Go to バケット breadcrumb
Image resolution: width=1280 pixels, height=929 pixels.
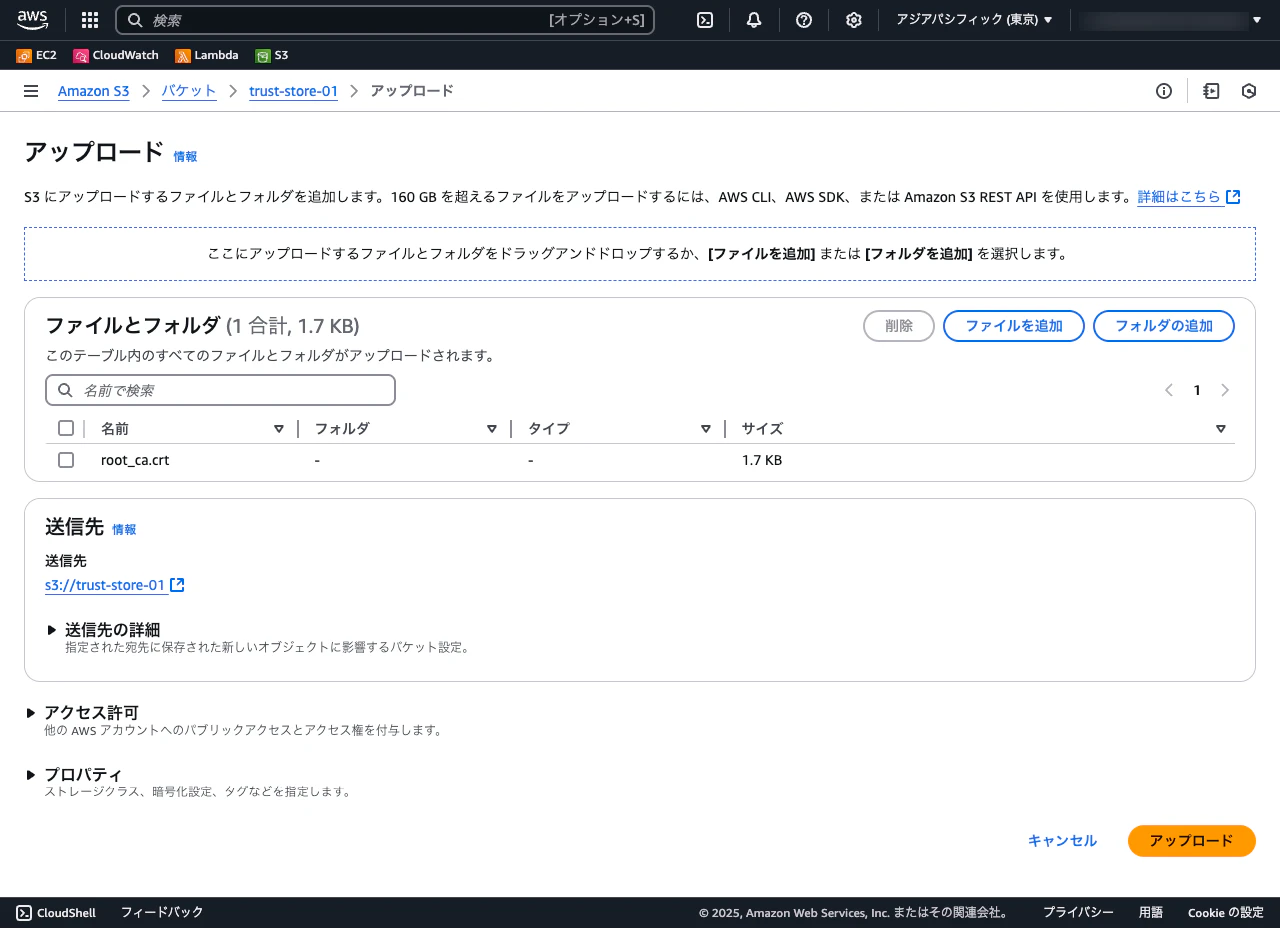[189, 91]
